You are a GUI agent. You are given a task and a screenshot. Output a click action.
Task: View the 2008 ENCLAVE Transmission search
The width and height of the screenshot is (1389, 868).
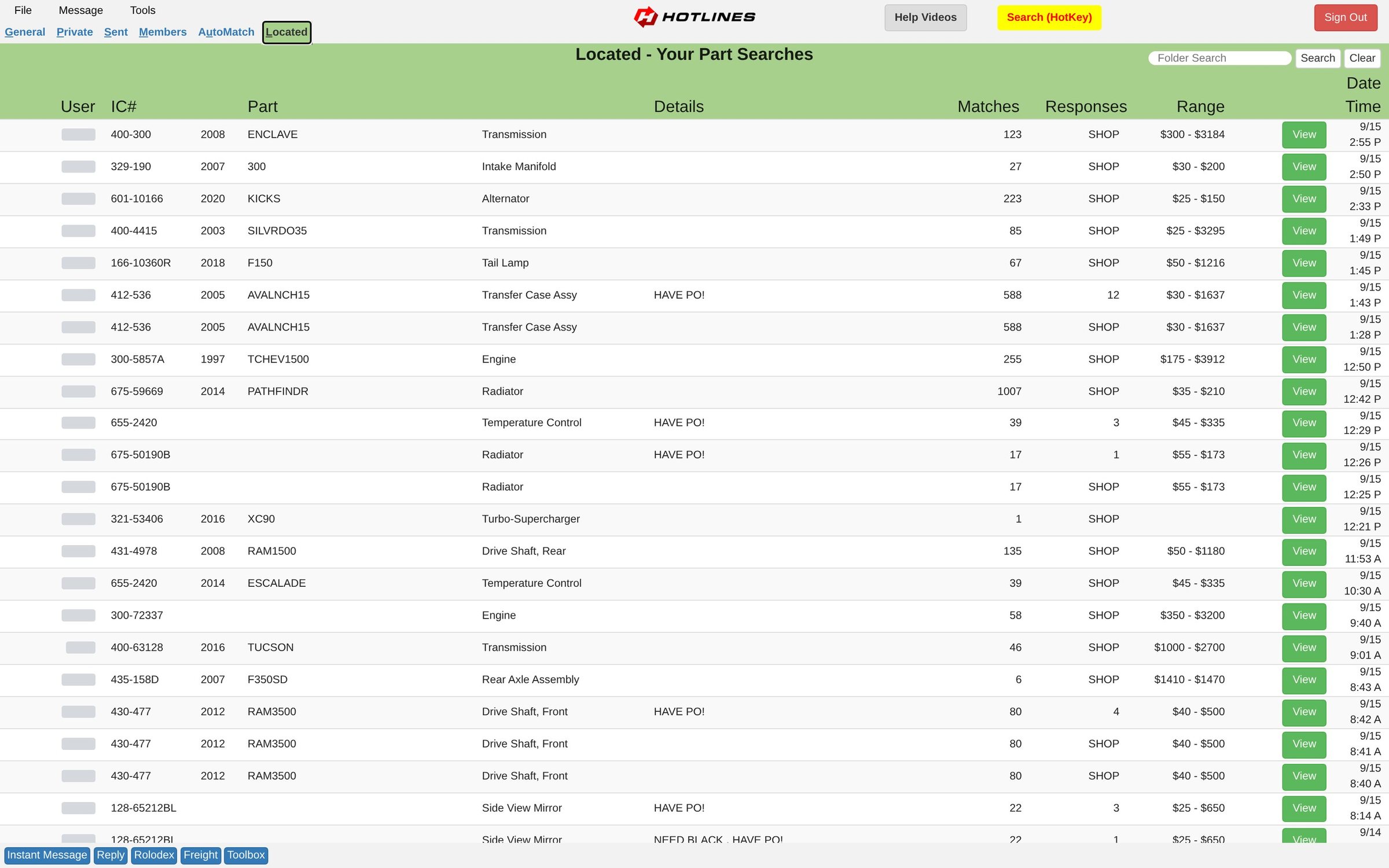tap(1304, 134)
